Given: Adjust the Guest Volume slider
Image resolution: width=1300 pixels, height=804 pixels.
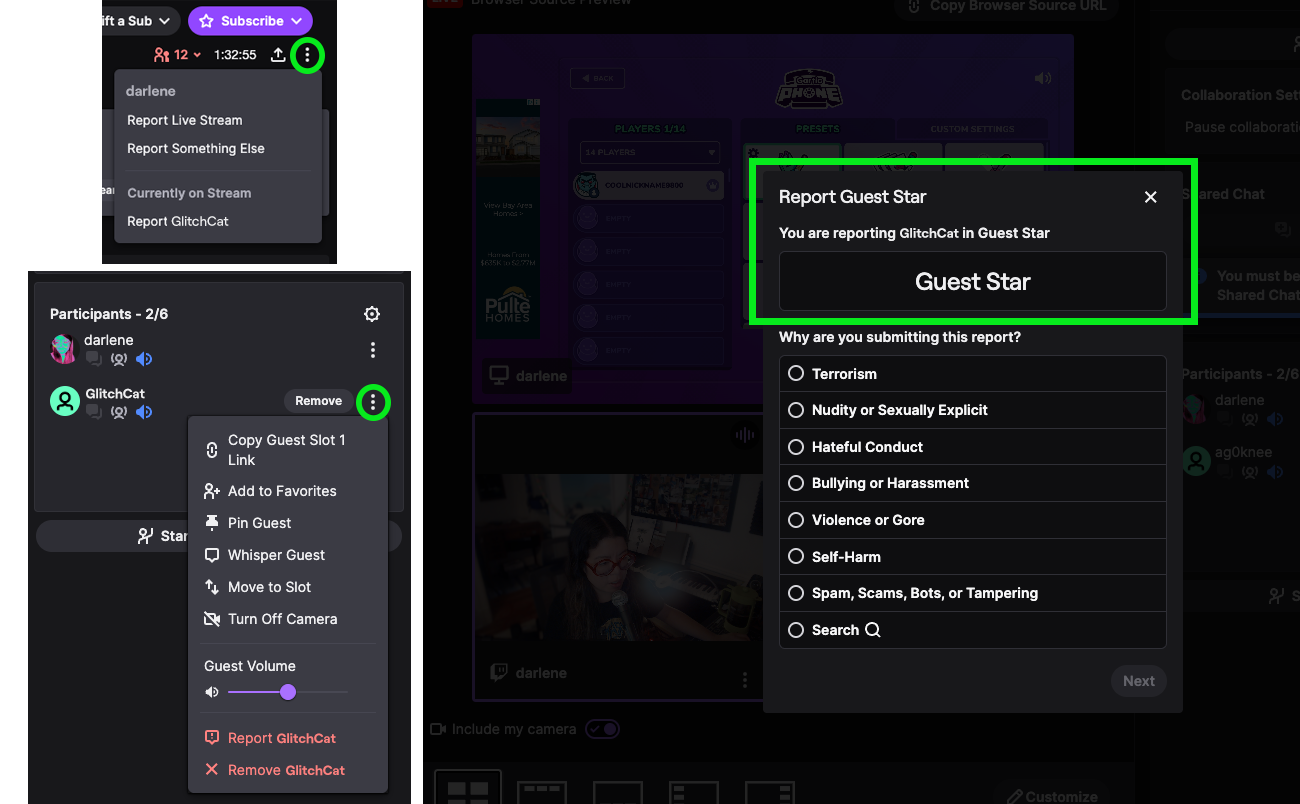Looking at the screenshot, I should pos(288,692).
